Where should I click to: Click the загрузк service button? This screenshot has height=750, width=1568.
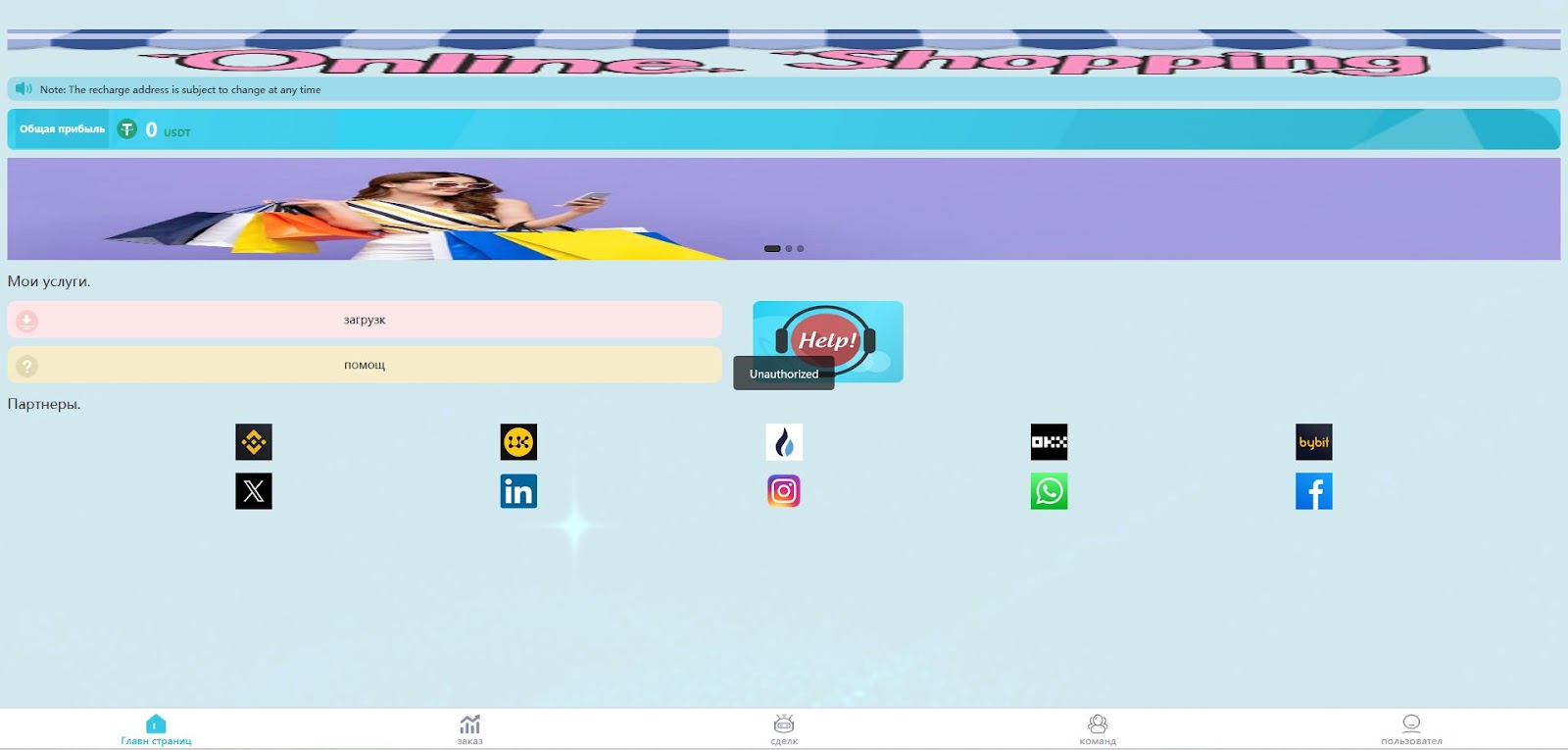(365, 320)
